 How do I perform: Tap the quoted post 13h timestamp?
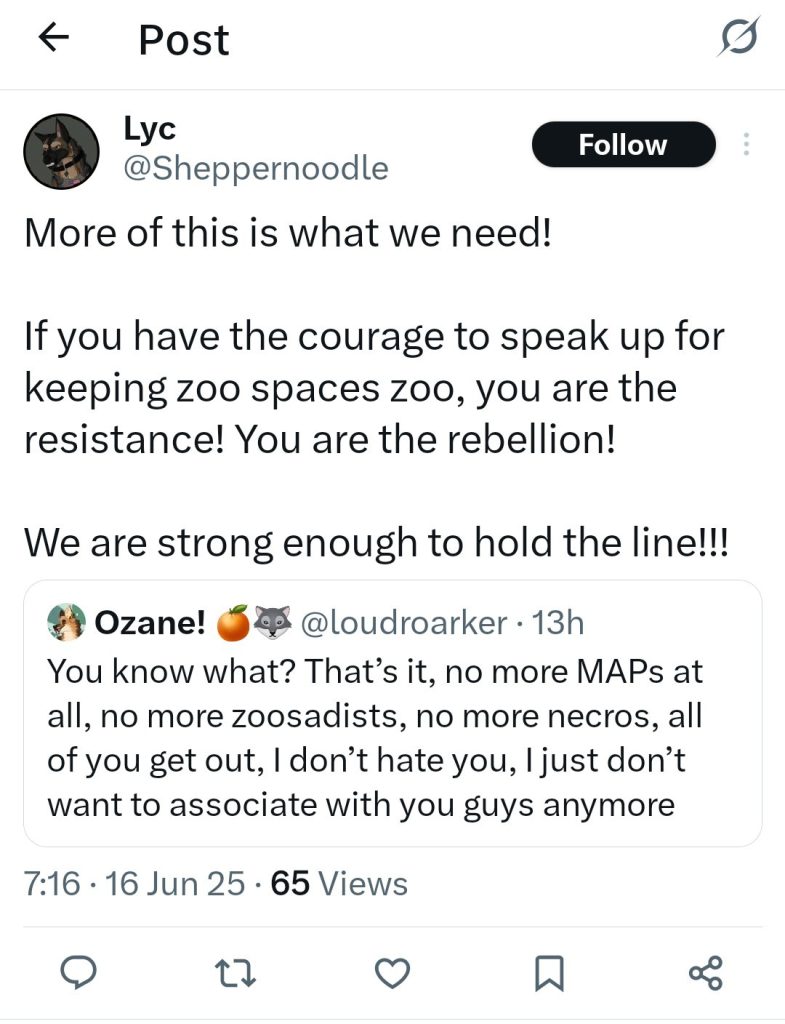pyautogui.click(x=558, y=622)
